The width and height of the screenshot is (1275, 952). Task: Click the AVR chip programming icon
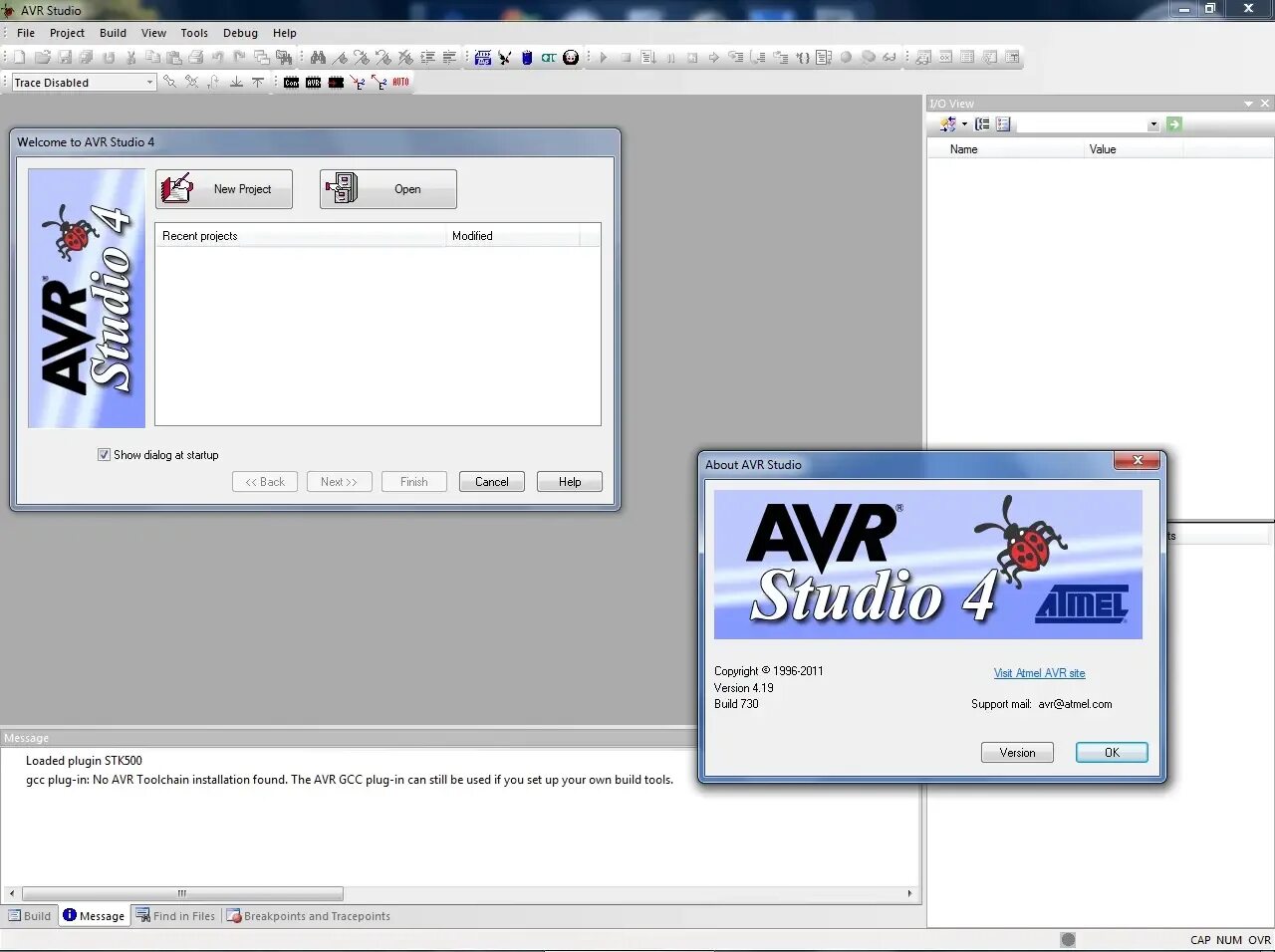[x=313, y=83]
